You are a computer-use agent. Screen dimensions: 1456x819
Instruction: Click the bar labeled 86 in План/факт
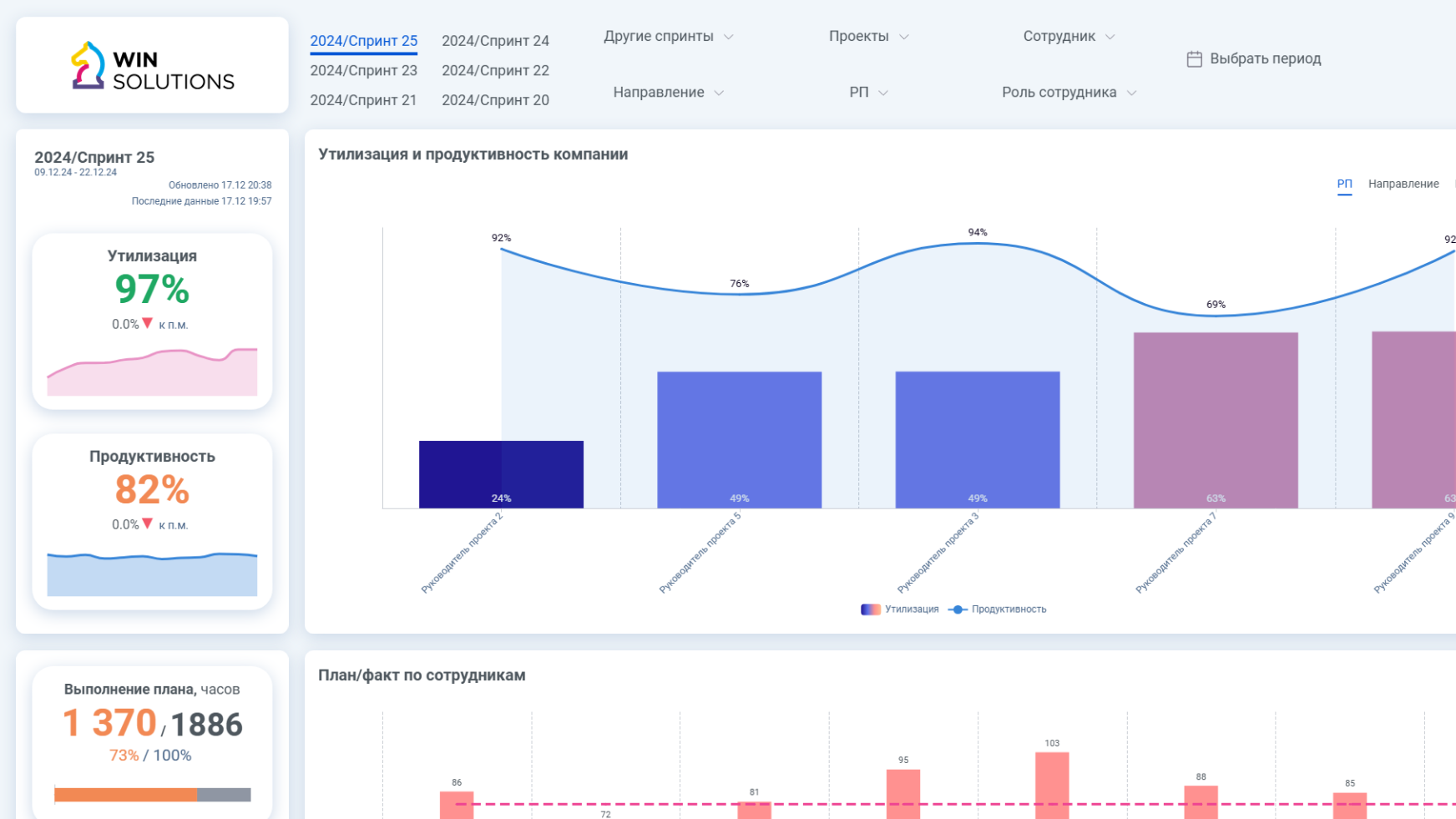coord(457,805)
